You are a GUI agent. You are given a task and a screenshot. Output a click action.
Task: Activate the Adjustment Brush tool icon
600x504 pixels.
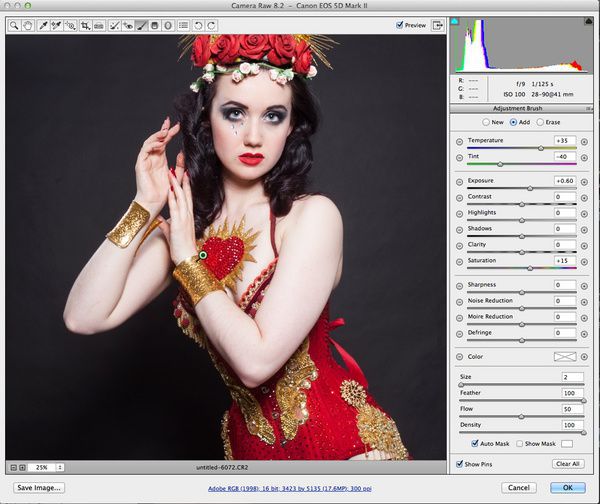142,24
